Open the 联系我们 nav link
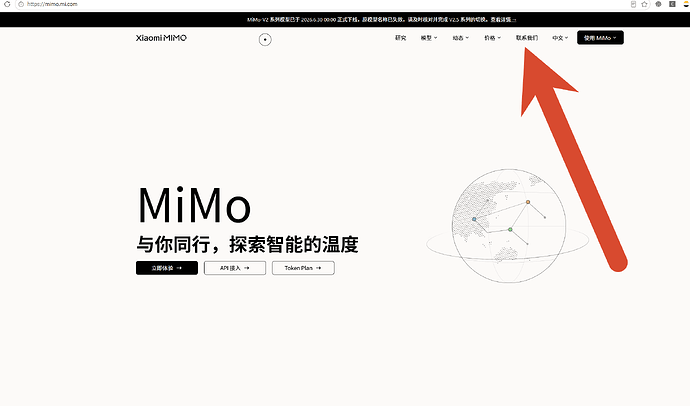This screenshot has height=406, width=690. [527, 38]
